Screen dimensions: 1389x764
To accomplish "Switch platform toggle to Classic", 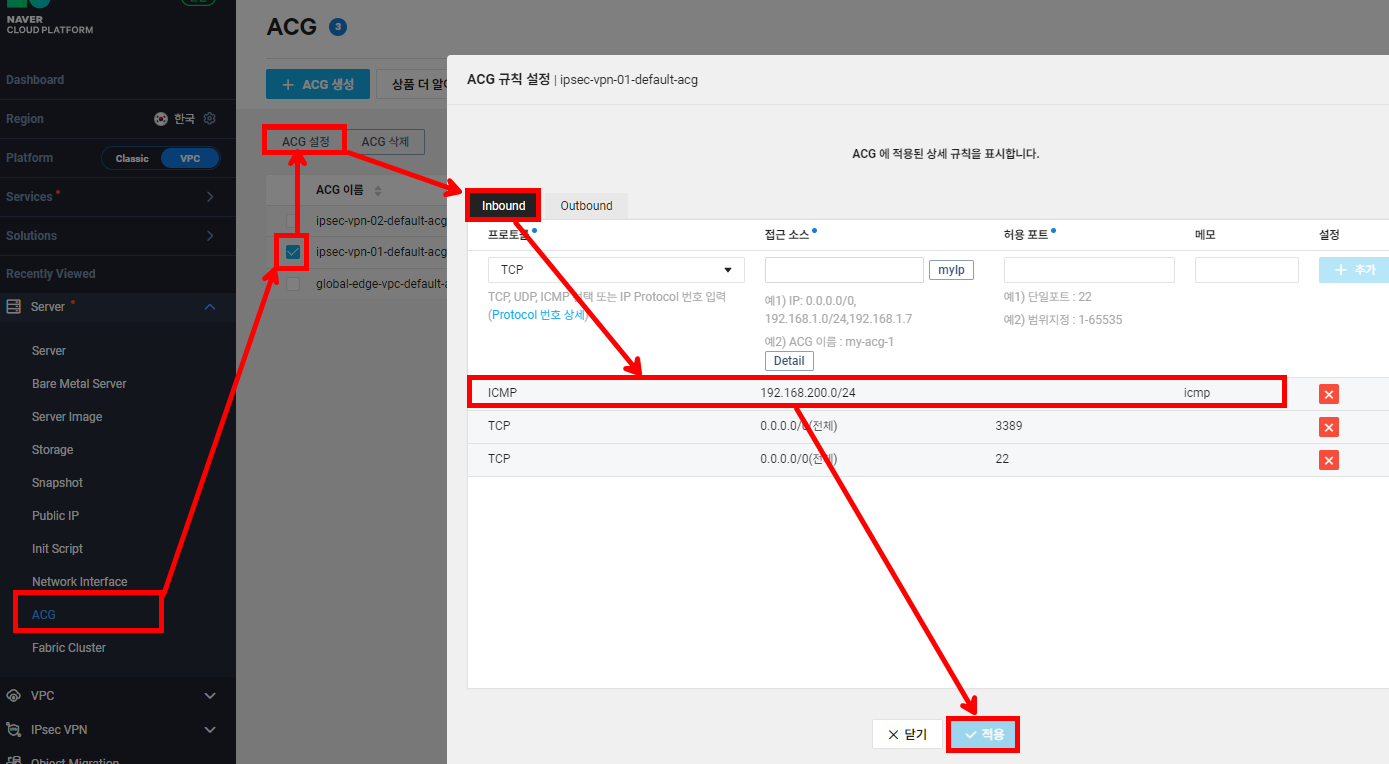I will coord(132,158).
